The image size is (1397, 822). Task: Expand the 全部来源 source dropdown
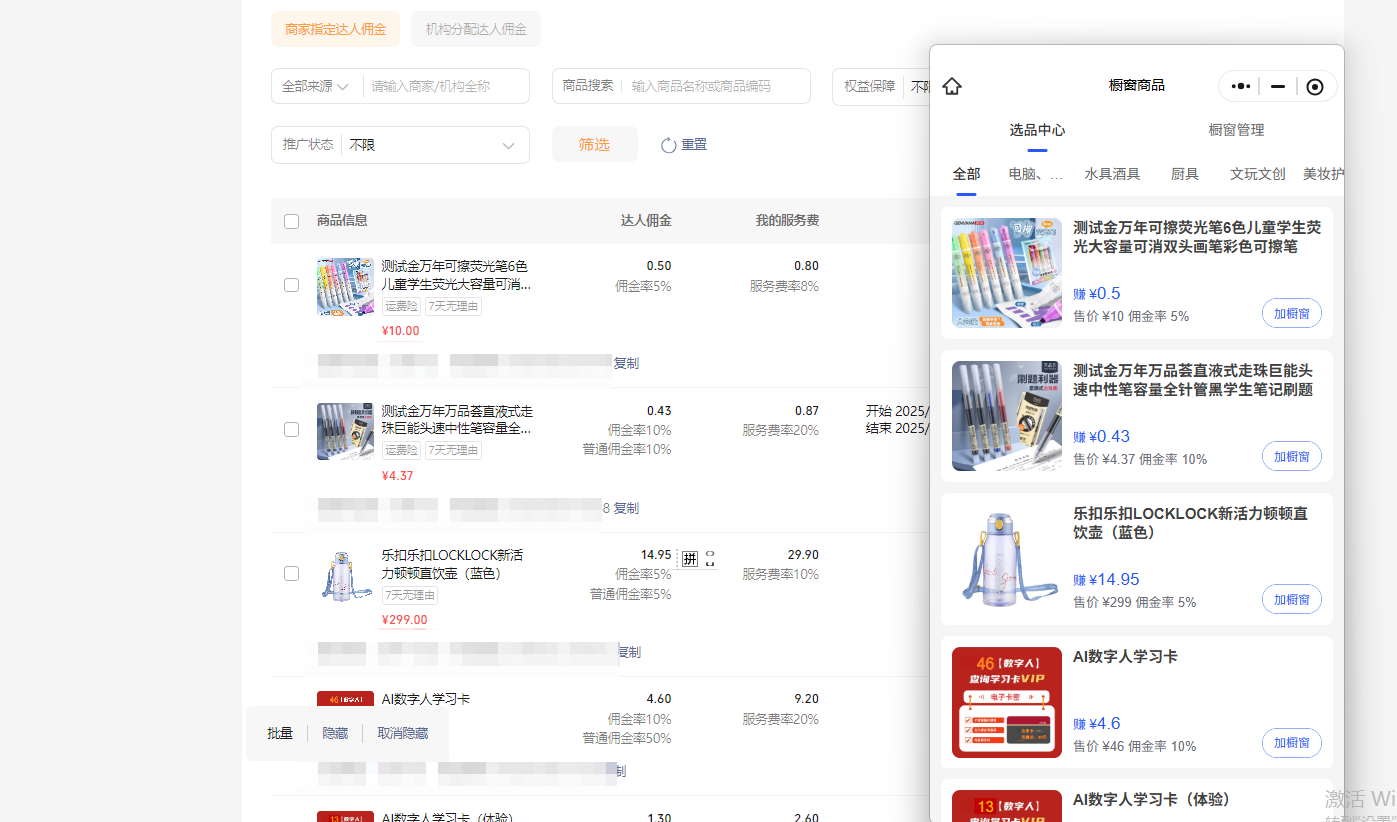tap(316, 87)
